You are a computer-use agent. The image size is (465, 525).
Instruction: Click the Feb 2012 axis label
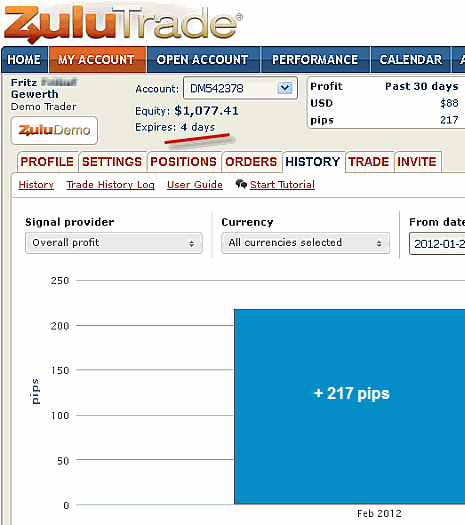379,513
